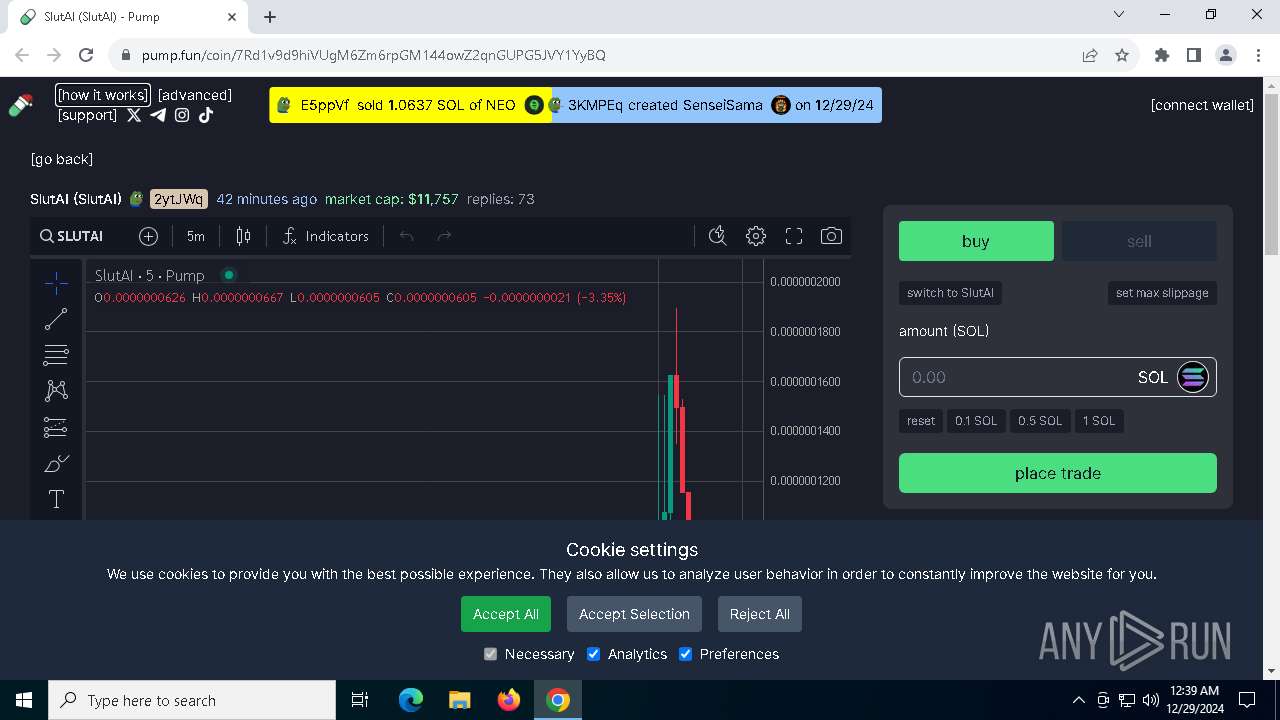Open the how it works link
This screenshot has width=1280, height=720.
[x=103, y=95]
